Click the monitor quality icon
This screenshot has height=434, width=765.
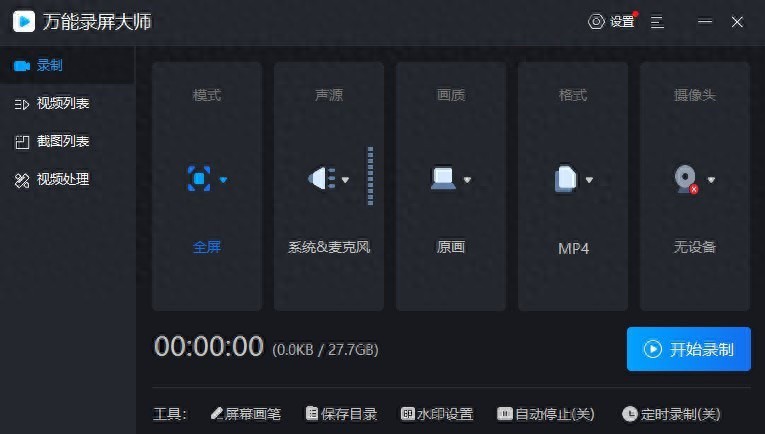[x=443, y=179]
